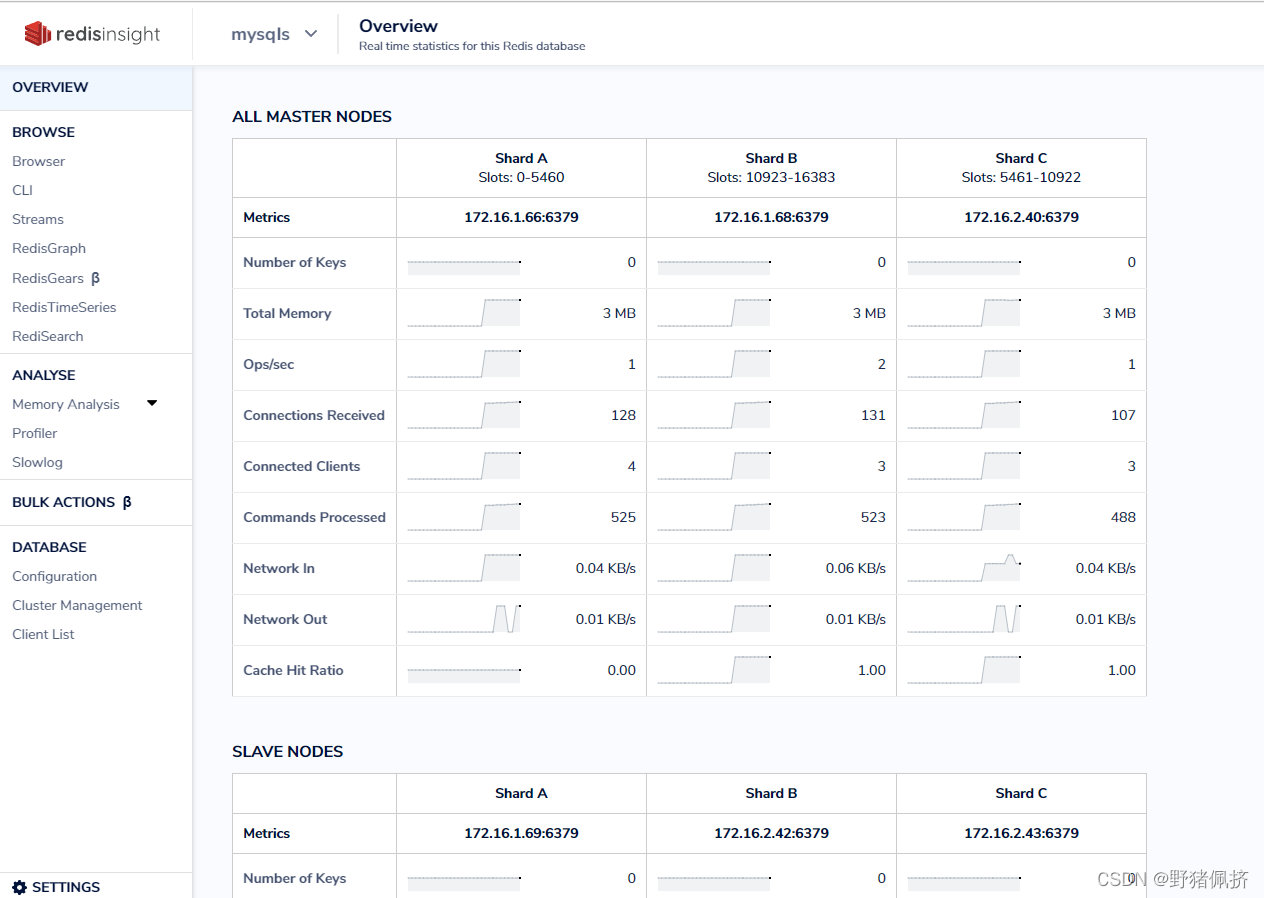Click Shard B Ops/sec sparkline chart
1264x898 pixels.
point(714,363)
